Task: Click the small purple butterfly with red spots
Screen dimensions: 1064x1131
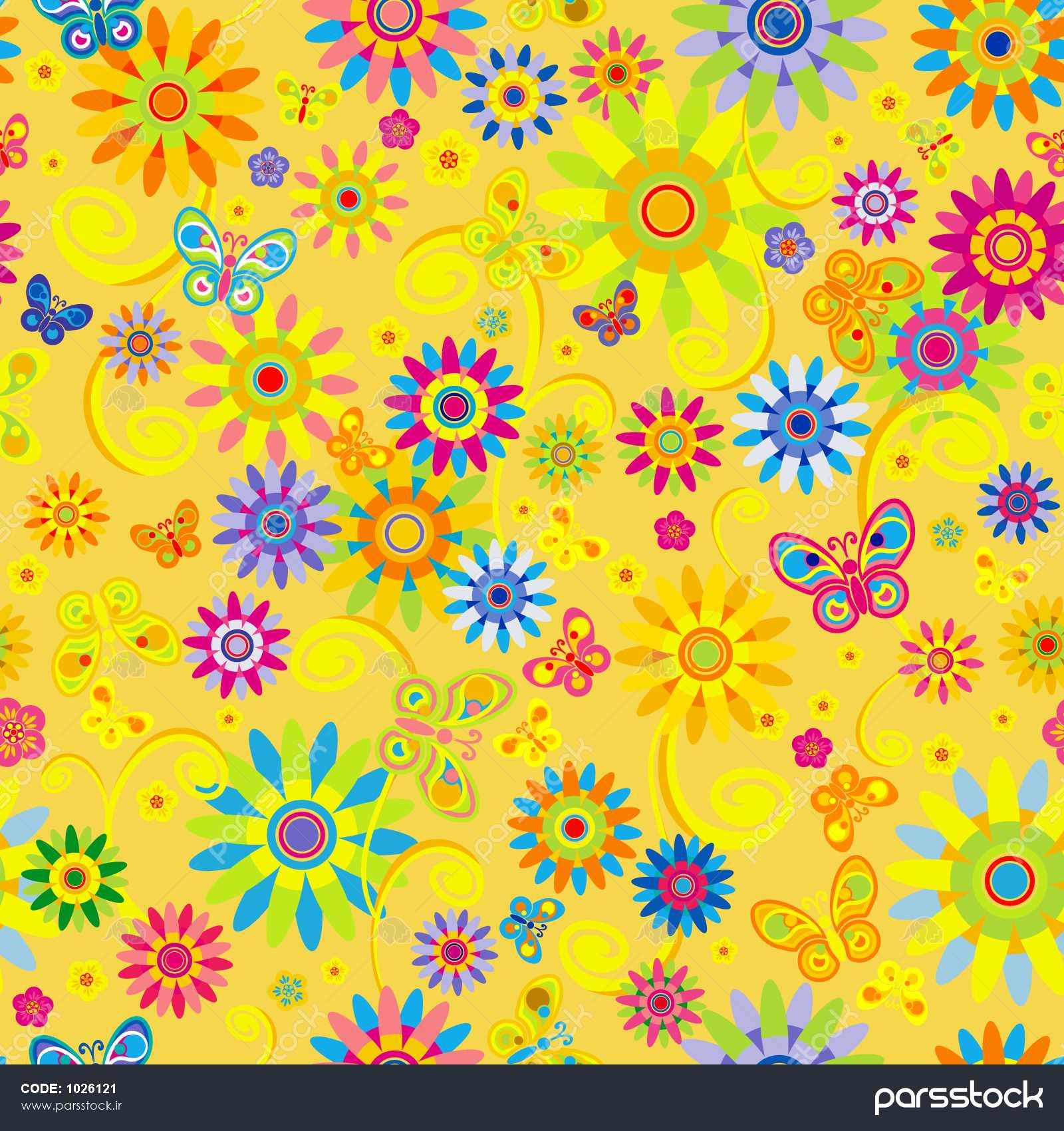Action: (x=607, y=311)
